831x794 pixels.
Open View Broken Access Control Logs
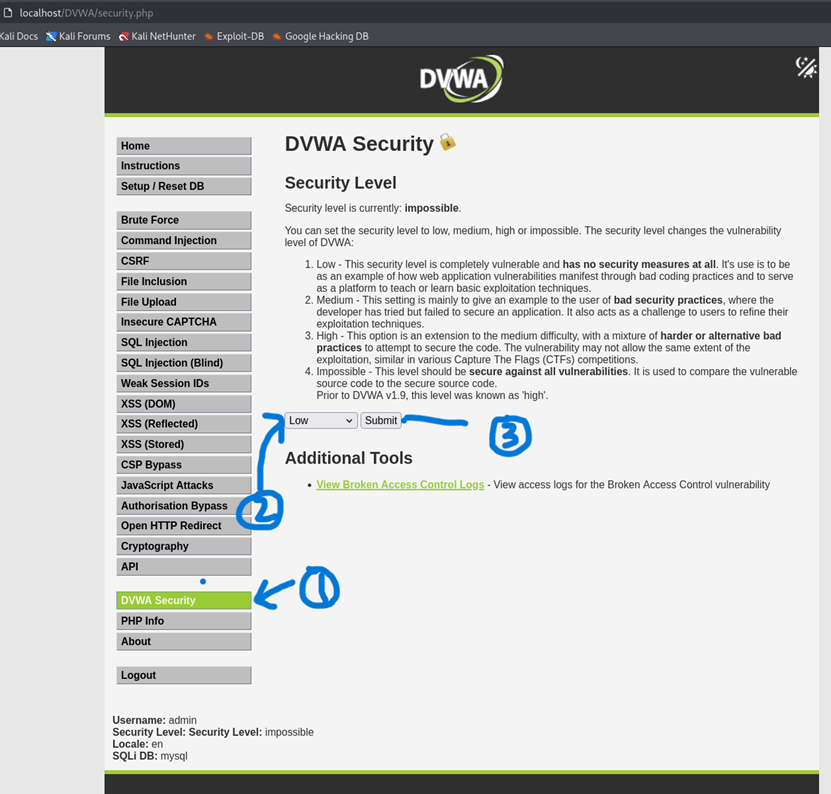pos(400,484)
